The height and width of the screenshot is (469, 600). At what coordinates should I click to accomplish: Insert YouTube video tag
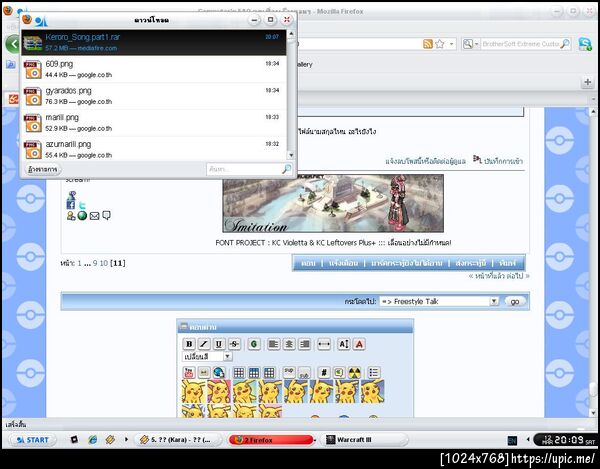[x=189, y=372]
